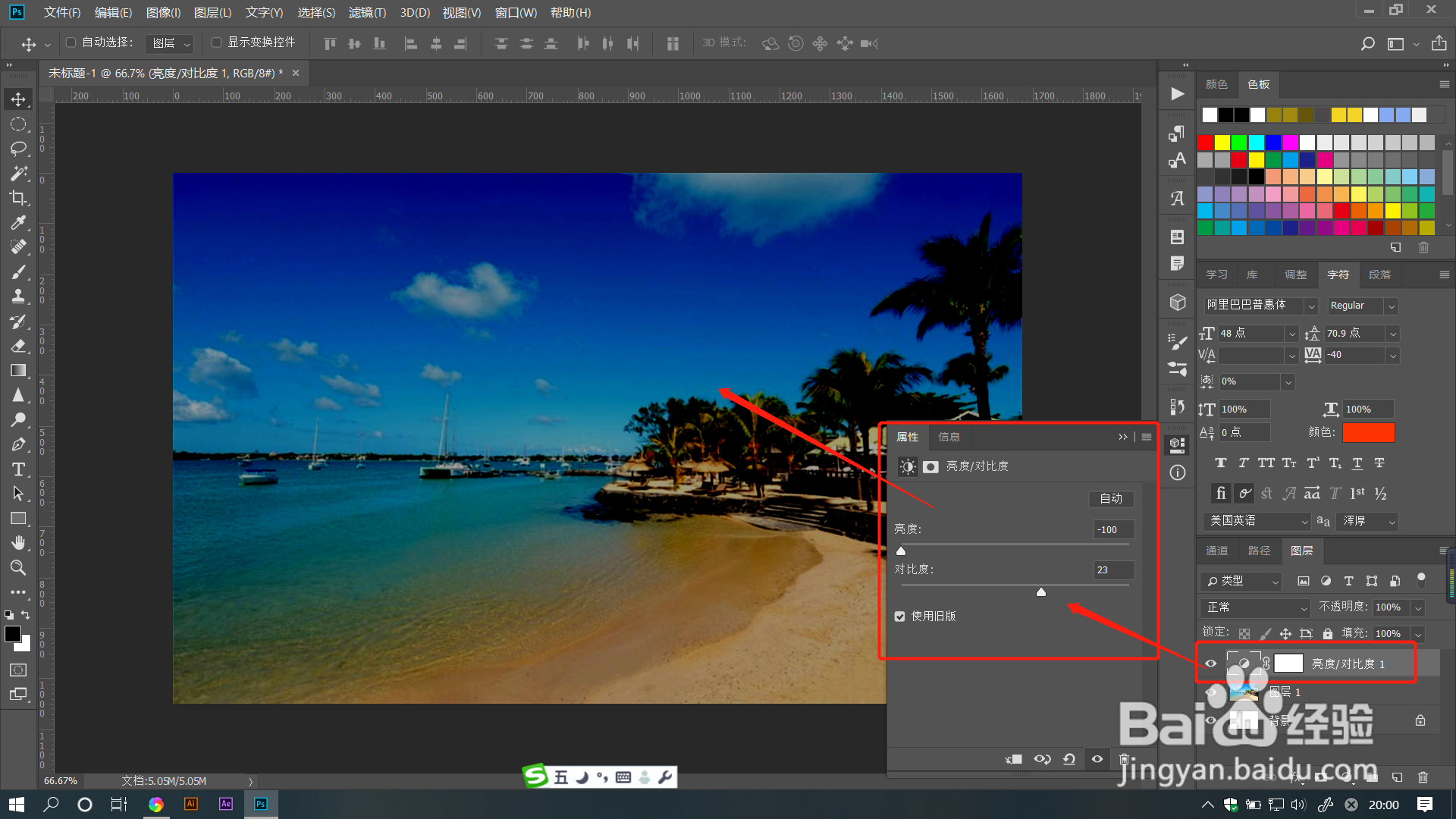Switch to the 通道 tab

click(1216, 551)
